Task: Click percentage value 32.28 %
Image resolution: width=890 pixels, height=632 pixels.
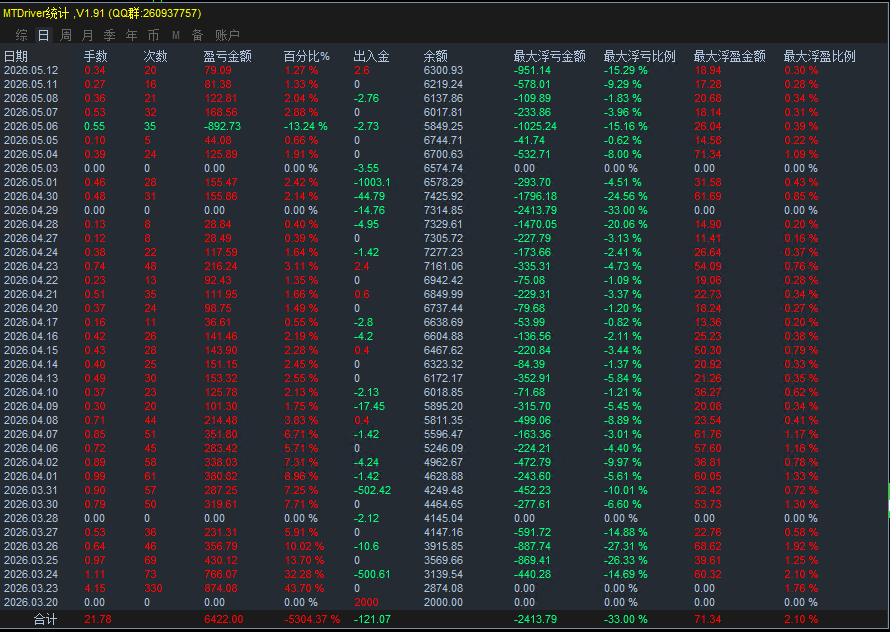Action: click(x=304, y=574)
